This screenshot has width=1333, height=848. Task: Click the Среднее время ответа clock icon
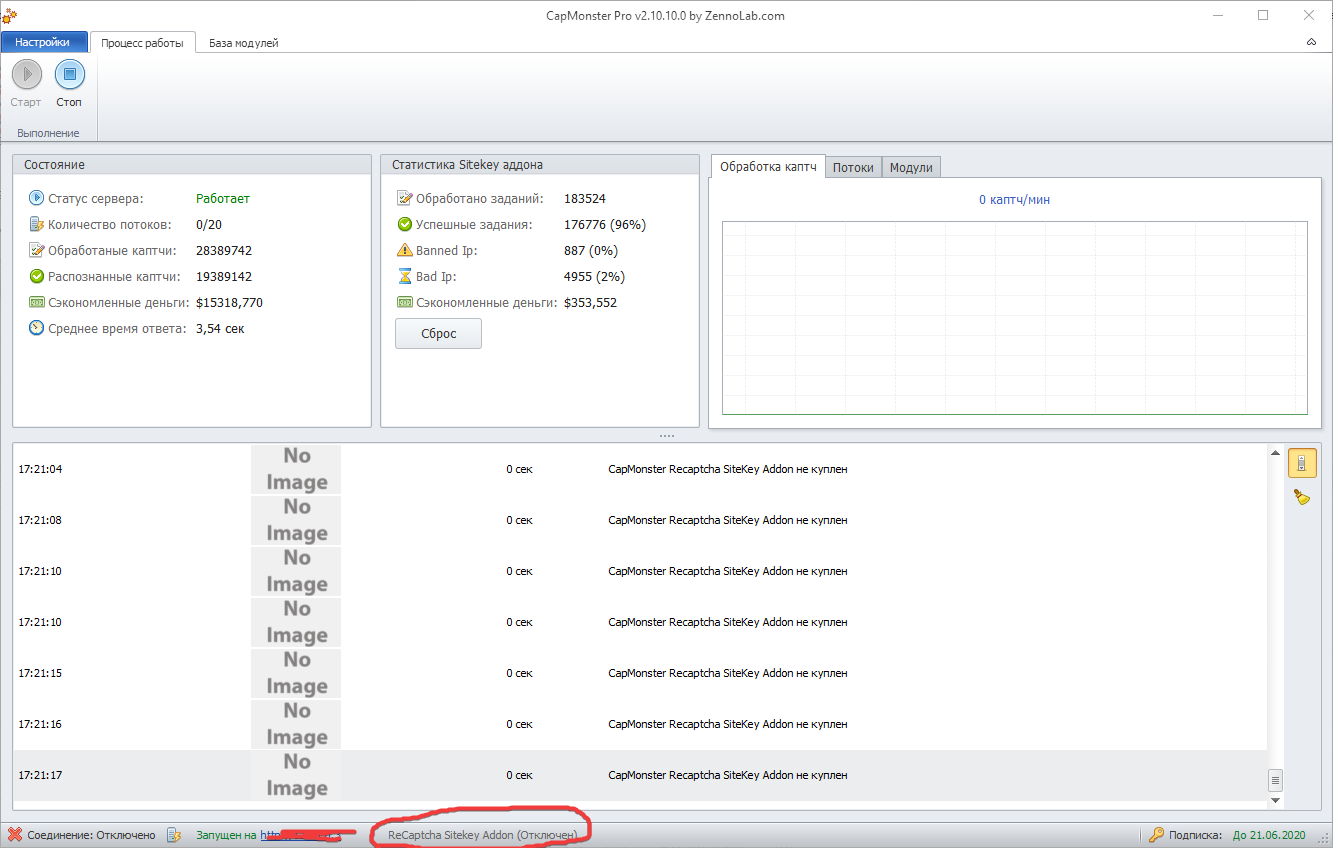point(37,328)
